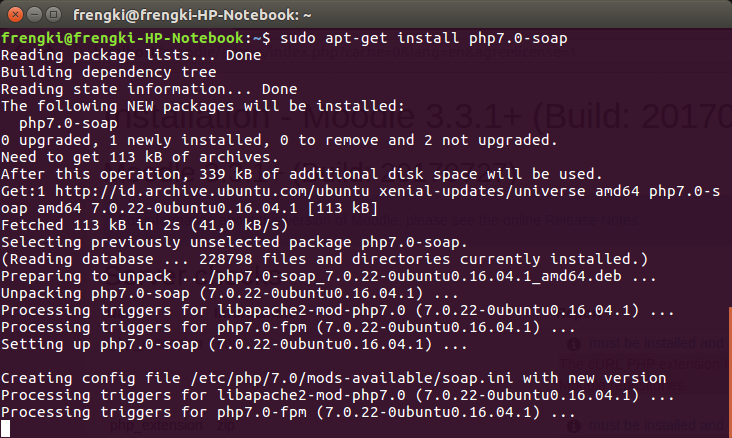This screenshot has height=438, width=732.
Task: Click the 'Selecting previously unselected package' line
Action: click(234, 242)
